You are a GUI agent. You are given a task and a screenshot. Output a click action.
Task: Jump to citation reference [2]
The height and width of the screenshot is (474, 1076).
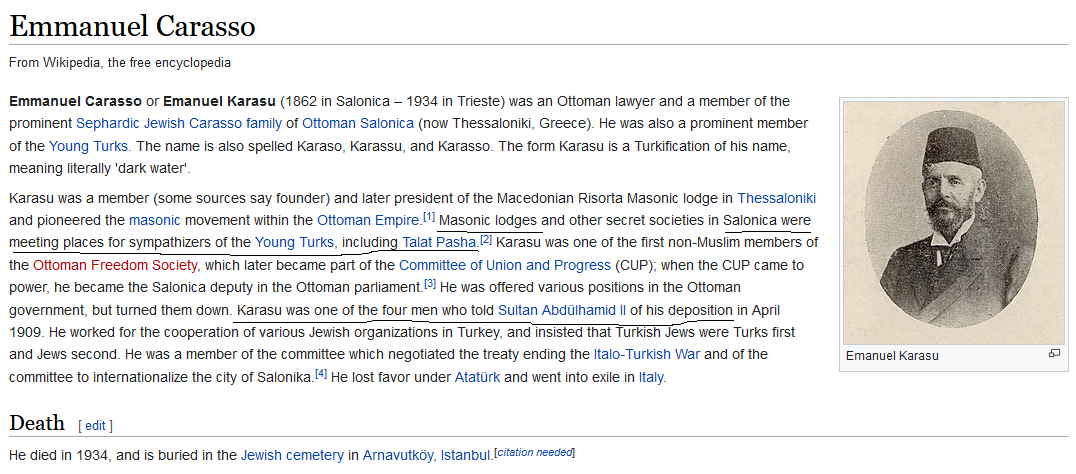coord(486,239)
